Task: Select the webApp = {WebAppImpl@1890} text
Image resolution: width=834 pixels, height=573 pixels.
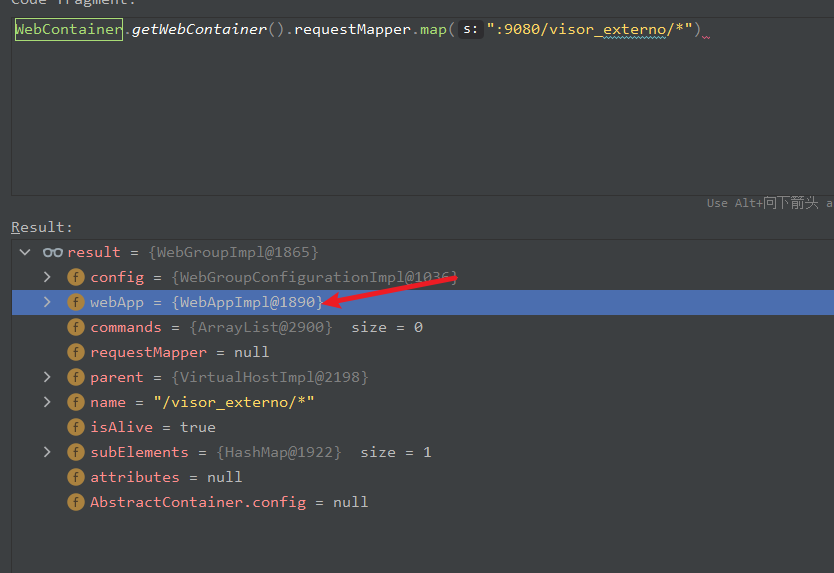Action: point(206,302)
